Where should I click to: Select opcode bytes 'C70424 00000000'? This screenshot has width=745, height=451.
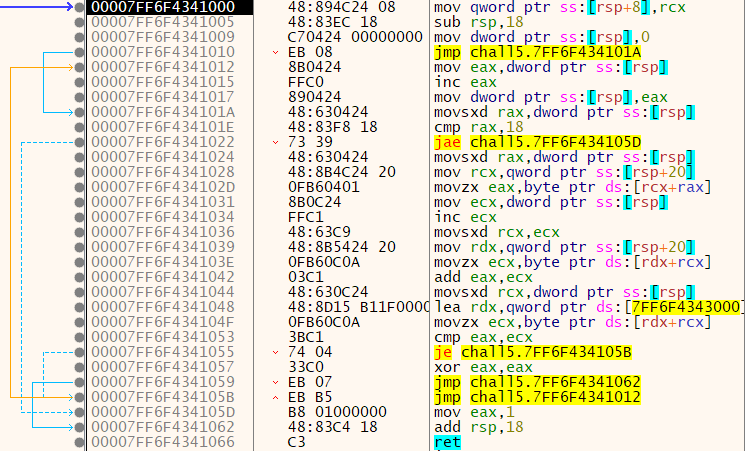pyautogui.click(x=355, y=37)
